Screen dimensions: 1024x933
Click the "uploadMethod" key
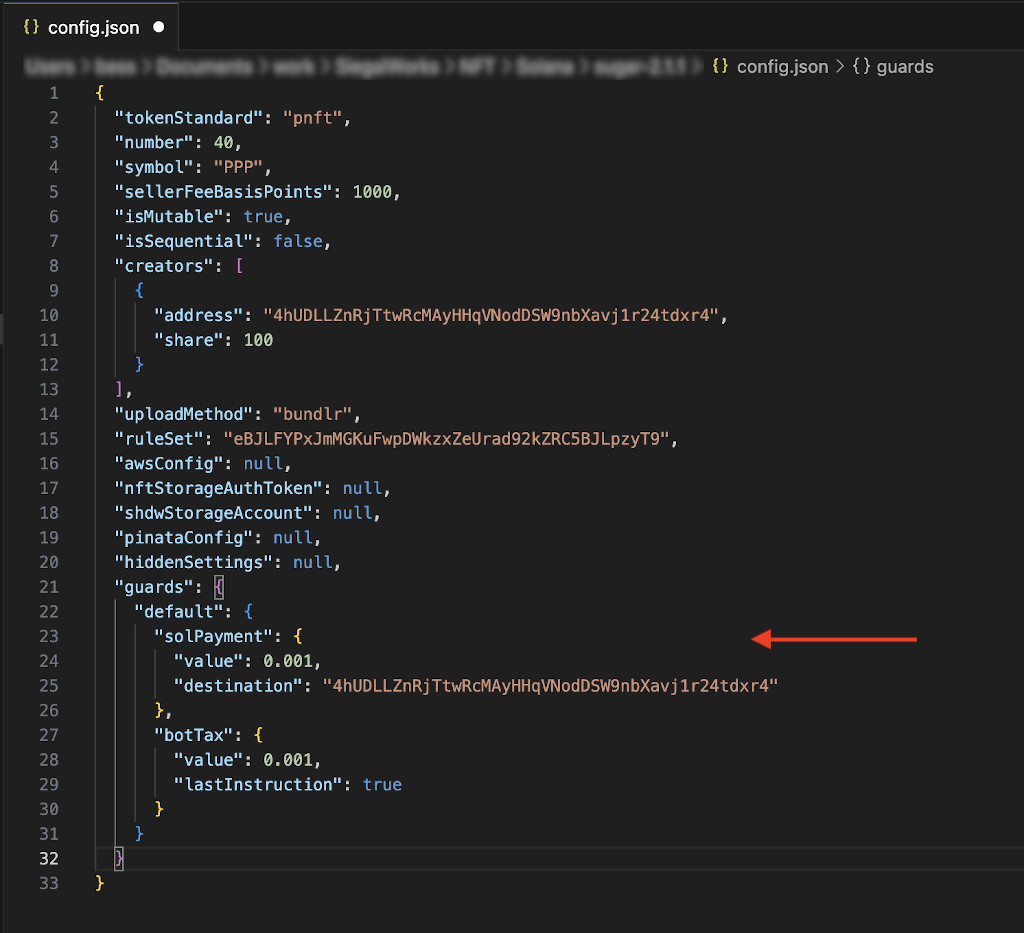(184, 415)
